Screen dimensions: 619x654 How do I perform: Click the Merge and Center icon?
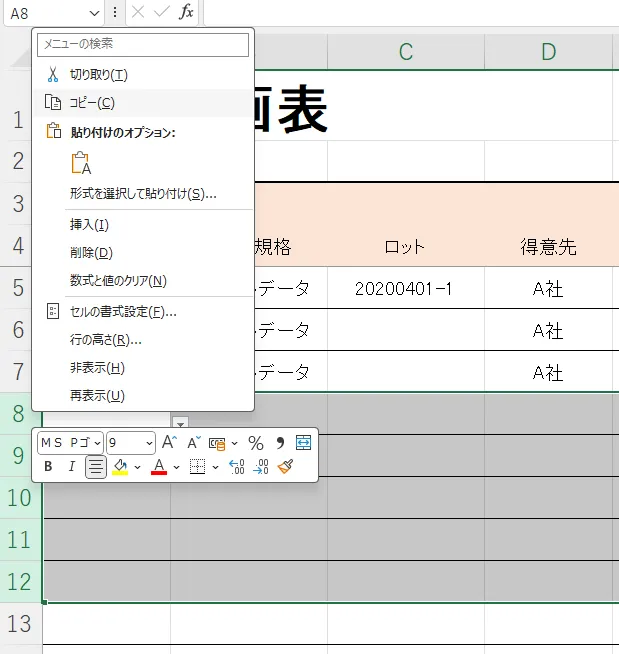pos(303,443)
